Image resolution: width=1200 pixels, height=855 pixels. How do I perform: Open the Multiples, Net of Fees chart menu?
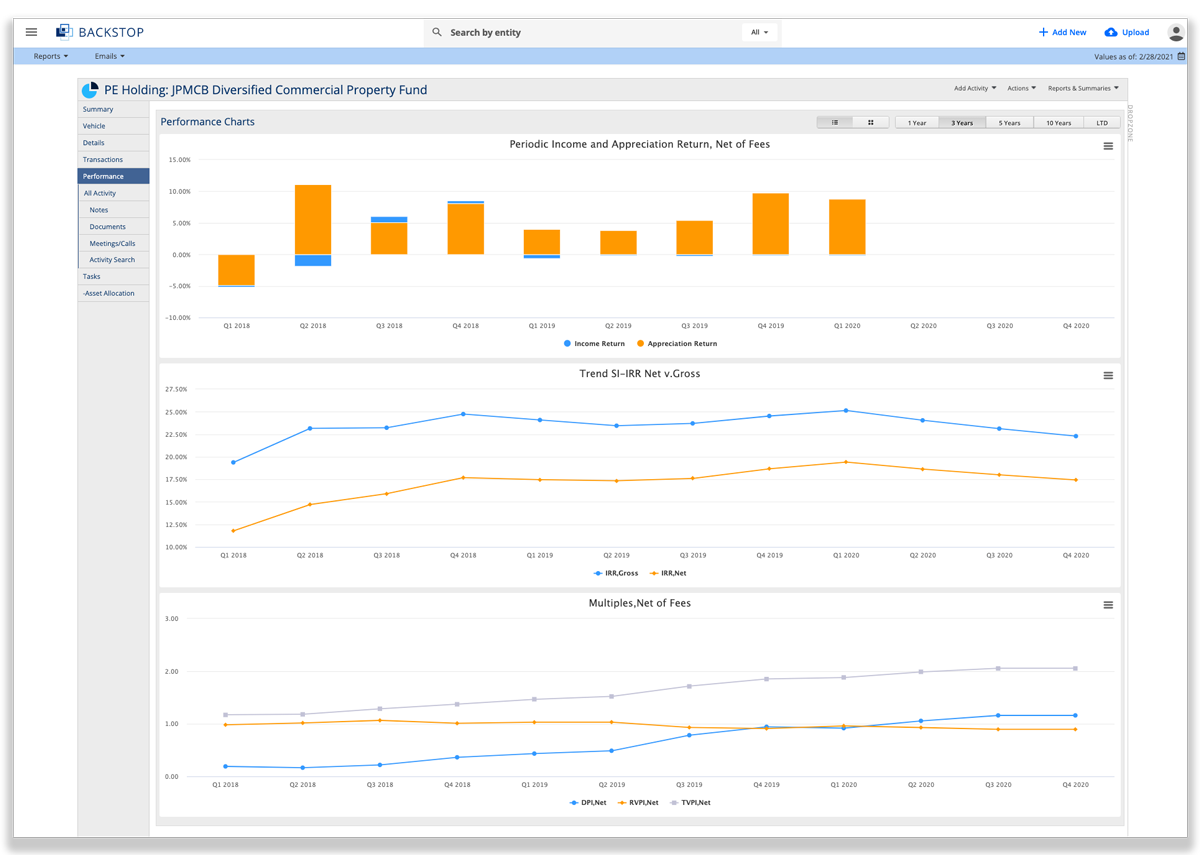point(1108,605)
